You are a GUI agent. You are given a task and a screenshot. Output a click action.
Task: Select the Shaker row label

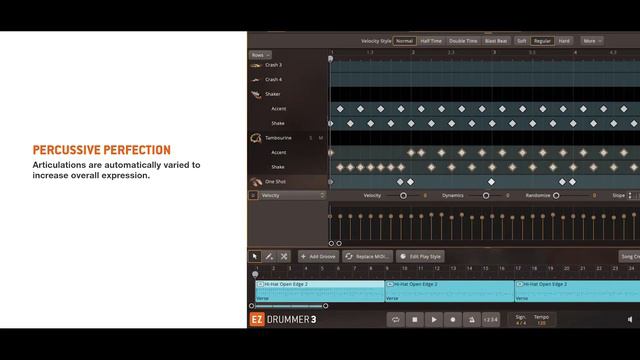coord(273,94)
